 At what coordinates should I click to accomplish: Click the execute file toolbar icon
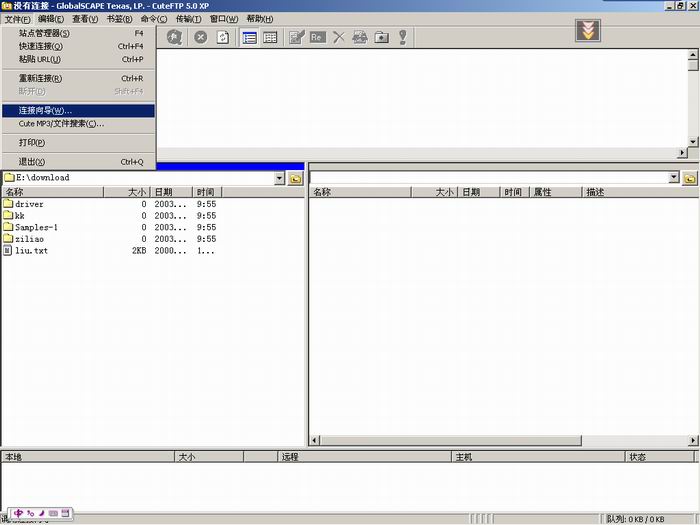360,38
